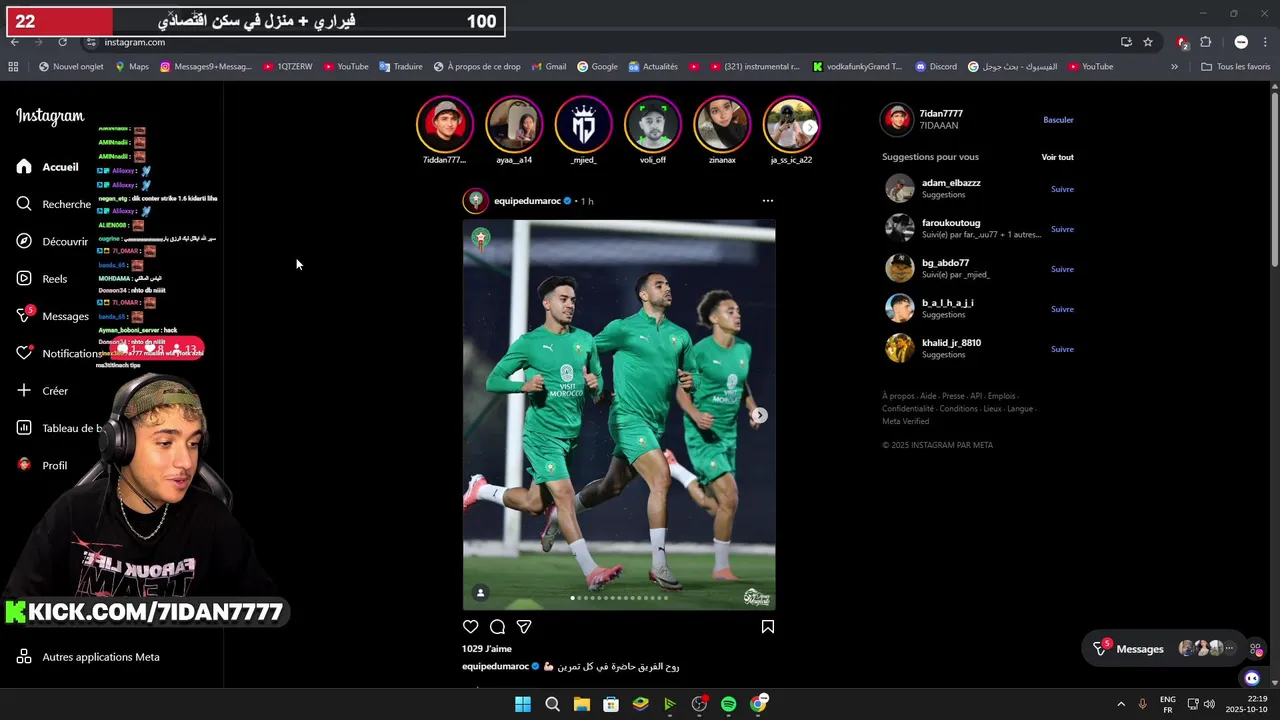
Task: Reload the page in browser toolbar
Action: [x=62, y=42]
